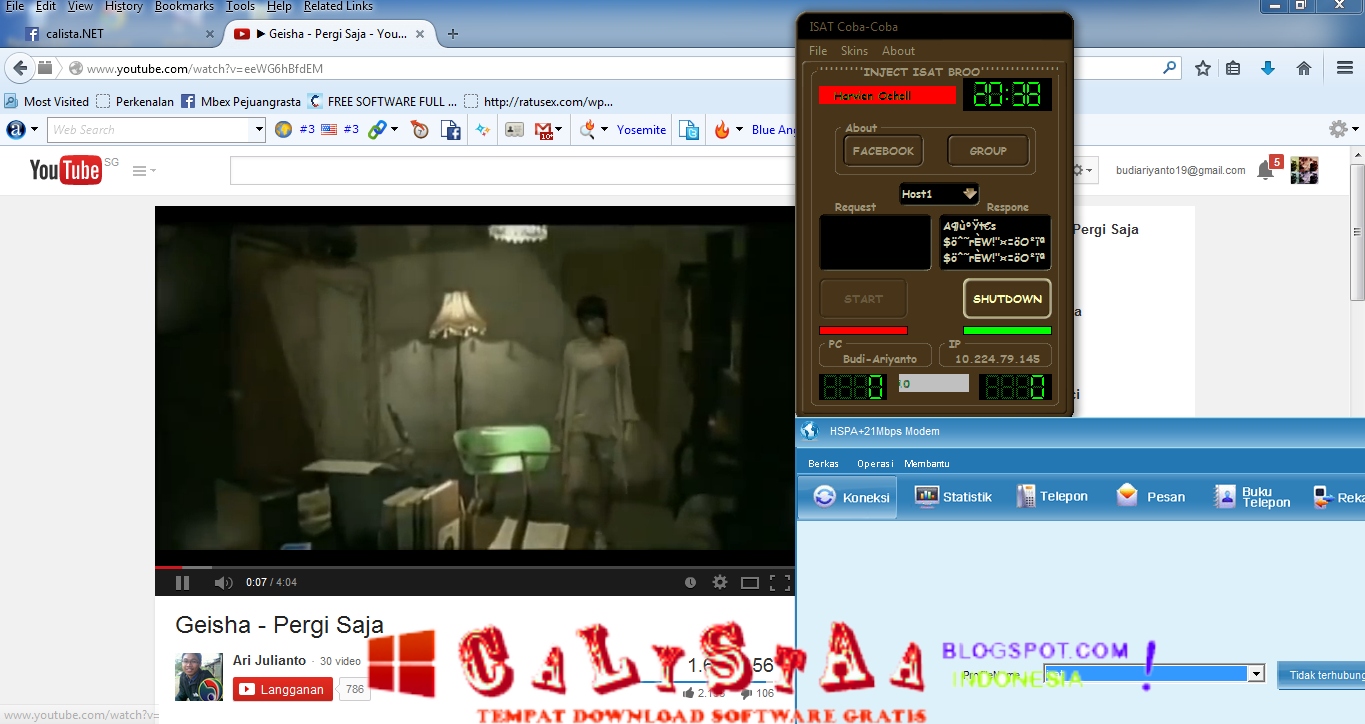
Task: Mute the video with the speaker icon
Action: point(223,582)
